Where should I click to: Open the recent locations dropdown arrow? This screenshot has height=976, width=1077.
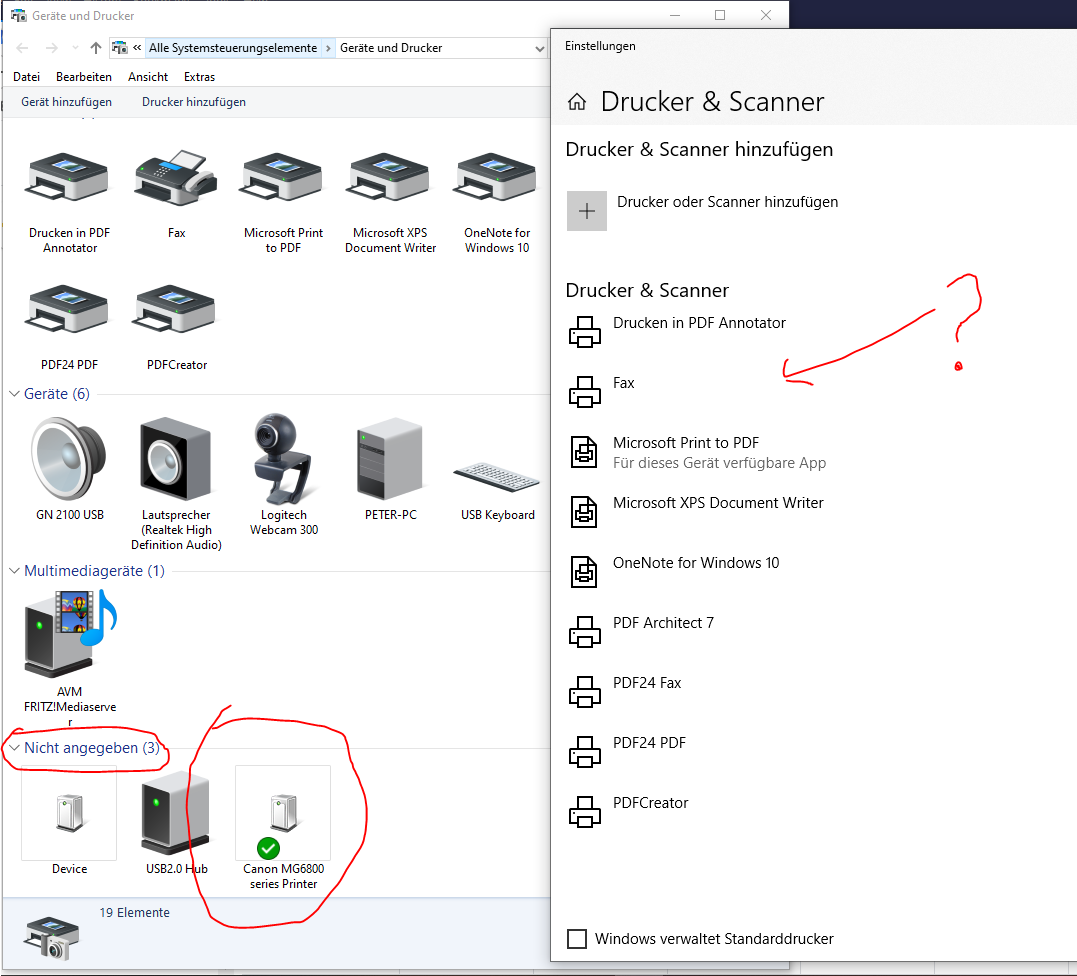point(75,48)
